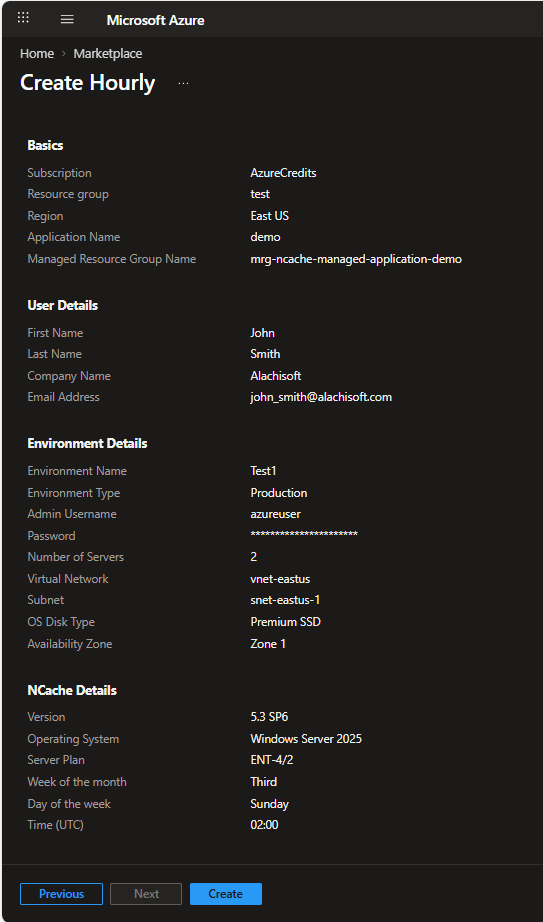Image resolution: width=543 pixels, height=922 pixels.
Task: Click the 'Number of Servers' label
Action: tap(76, 557)
